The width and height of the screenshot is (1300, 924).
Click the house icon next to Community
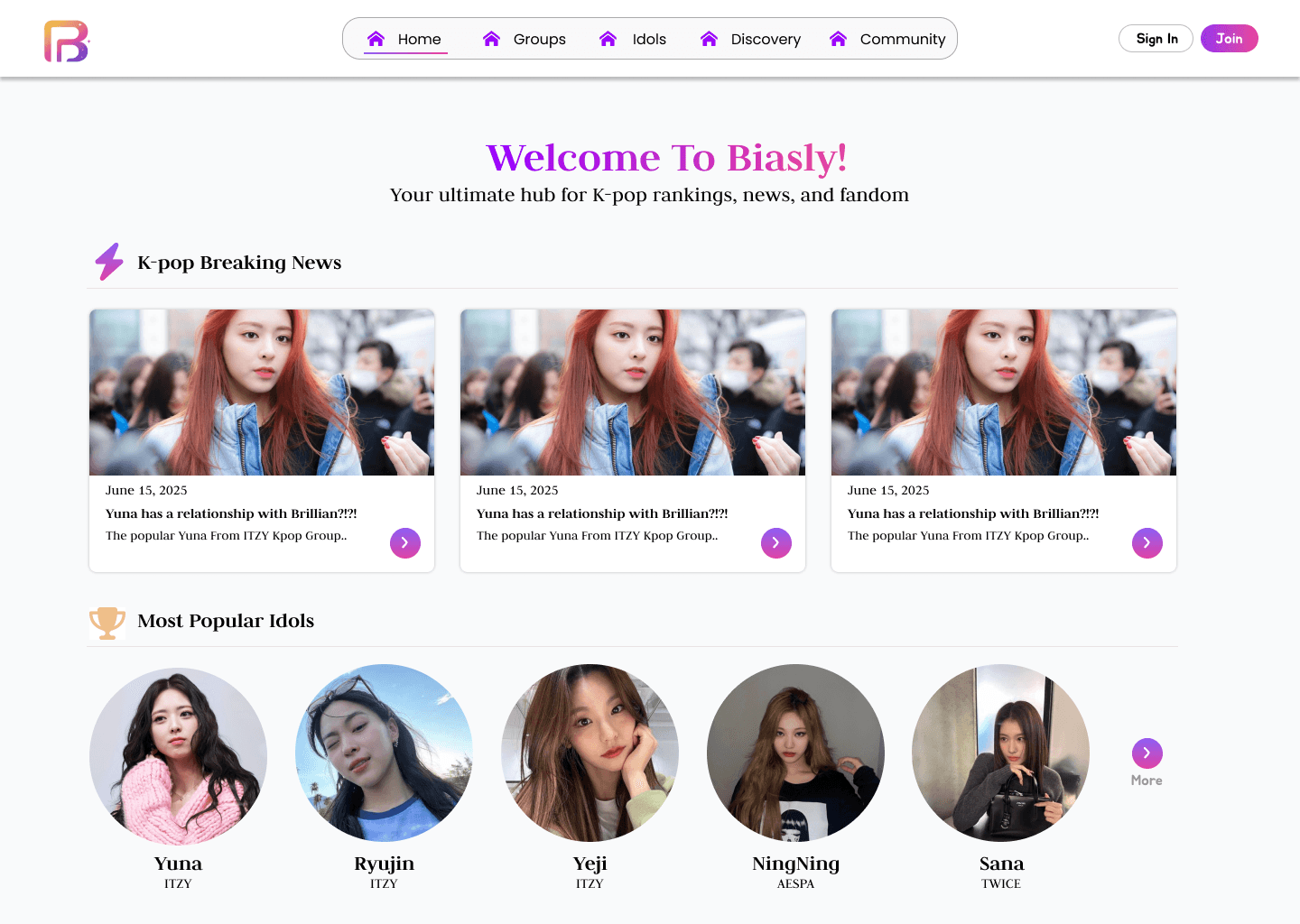(x=838, y=39)
